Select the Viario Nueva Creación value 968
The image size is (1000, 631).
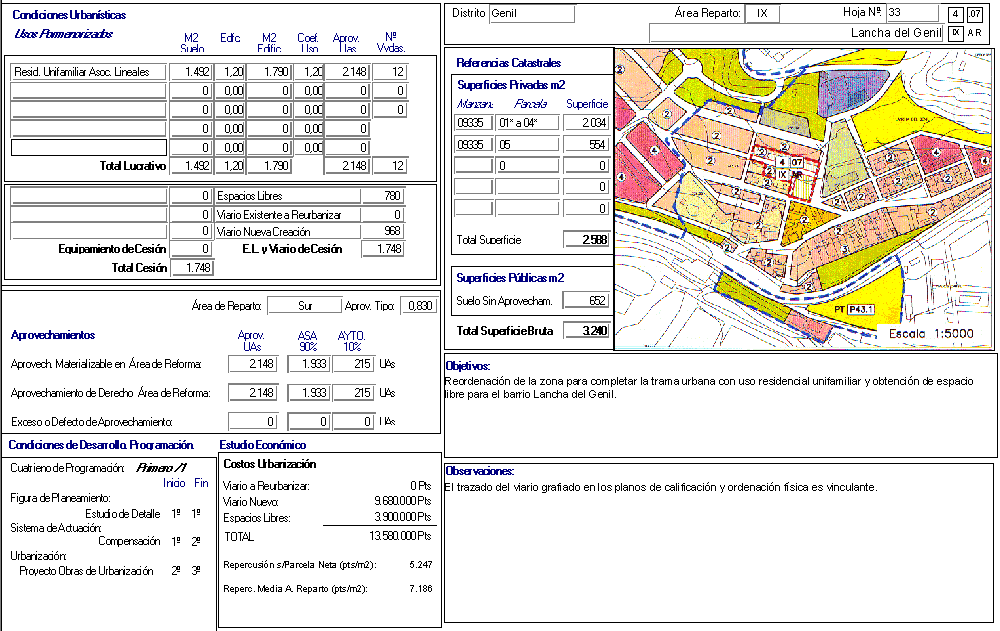pyautogui.click(x=383, y=232)
